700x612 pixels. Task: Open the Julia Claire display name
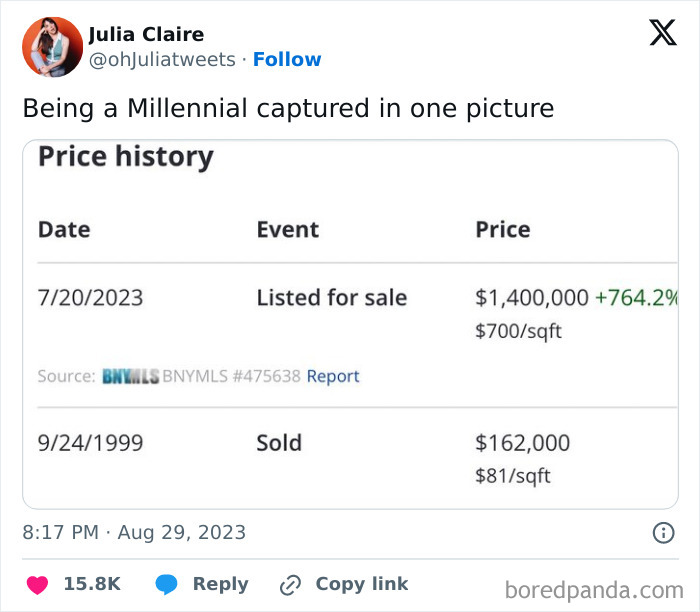tap(146, 35)
